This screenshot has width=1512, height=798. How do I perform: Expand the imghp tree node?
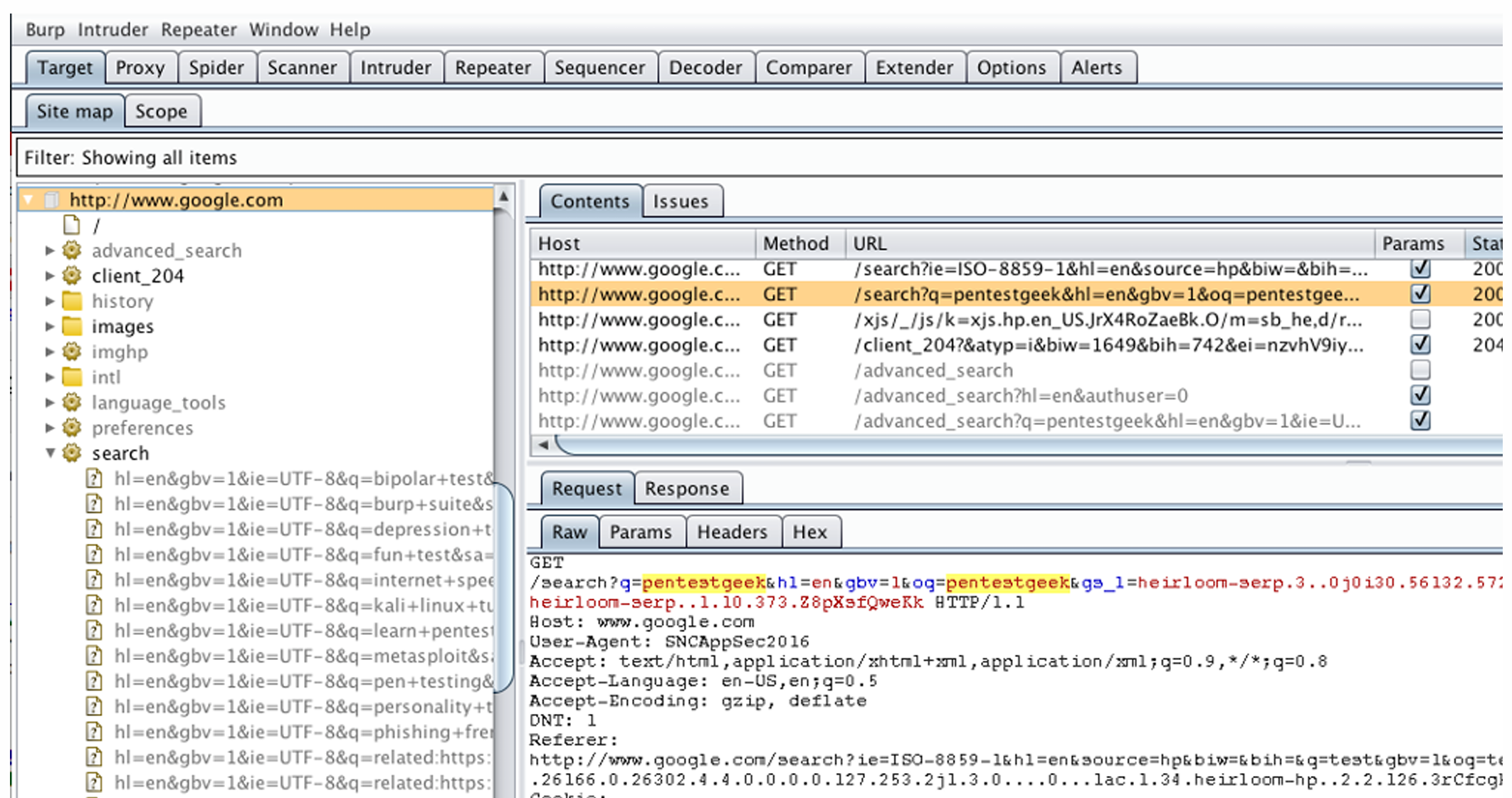pyautogui.click(x=50, y=352)
